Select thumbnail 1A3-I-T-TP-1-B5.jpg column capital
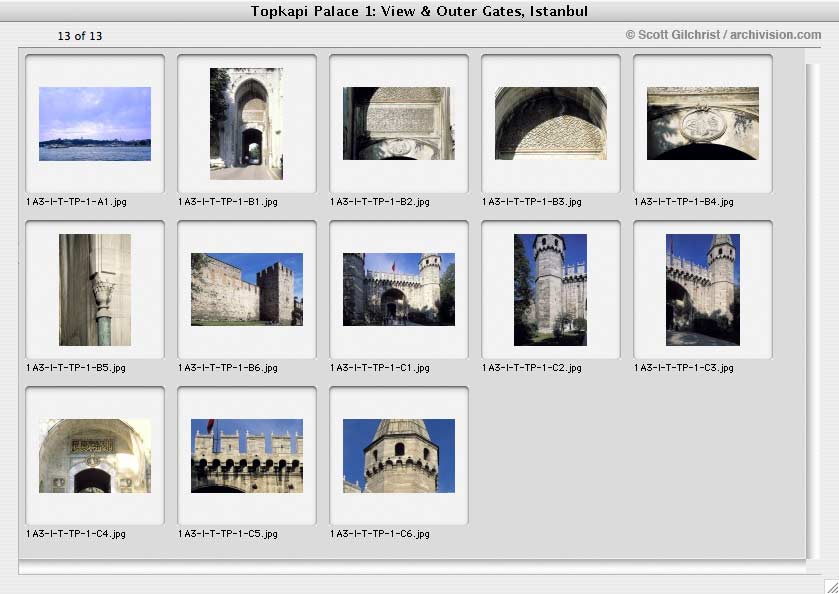The height and width of the screenshot is (594, 839). pos(95,290)
